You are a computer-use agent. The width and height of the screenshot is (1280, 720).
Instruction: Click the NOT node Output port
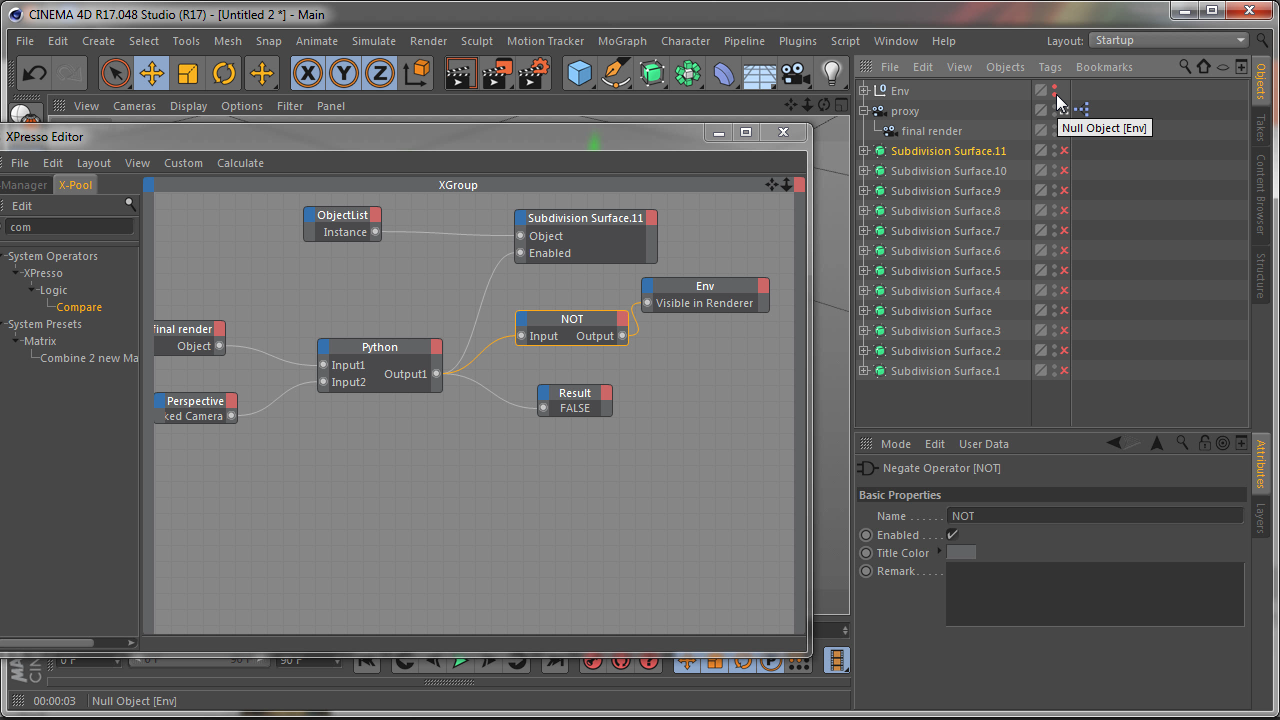pos(622,336)
